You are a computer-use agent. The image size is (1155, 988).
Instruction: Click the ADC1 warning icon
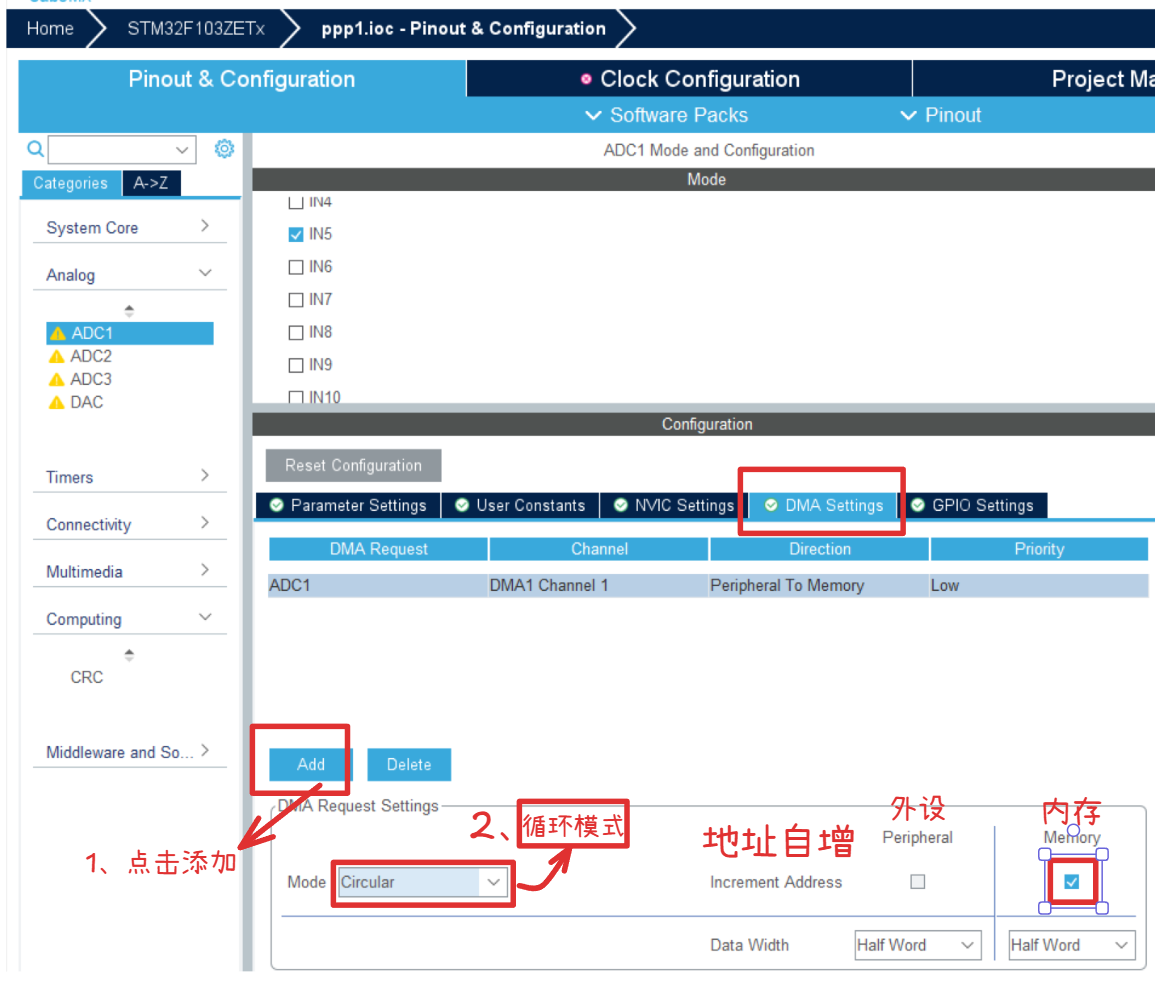tap(57, 334)
